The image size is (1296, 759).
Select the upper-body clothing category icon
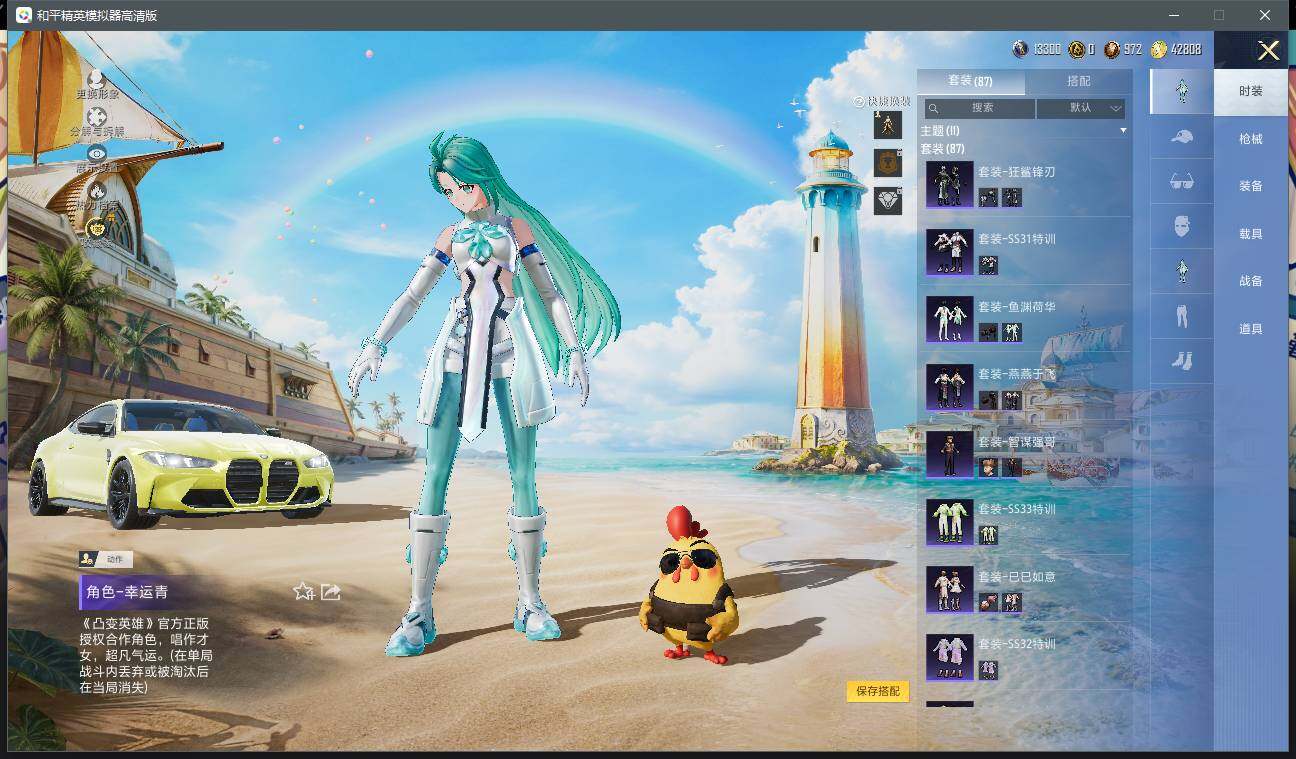click(x=1181, y=271)
